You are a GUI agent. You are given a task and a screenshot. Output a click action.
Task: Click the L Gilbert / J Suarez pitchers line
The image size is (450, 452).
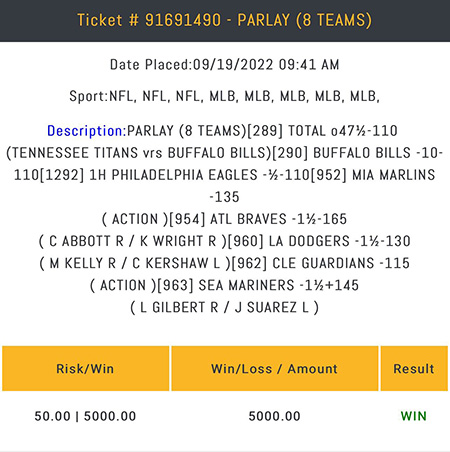click(x=224, y=308)
